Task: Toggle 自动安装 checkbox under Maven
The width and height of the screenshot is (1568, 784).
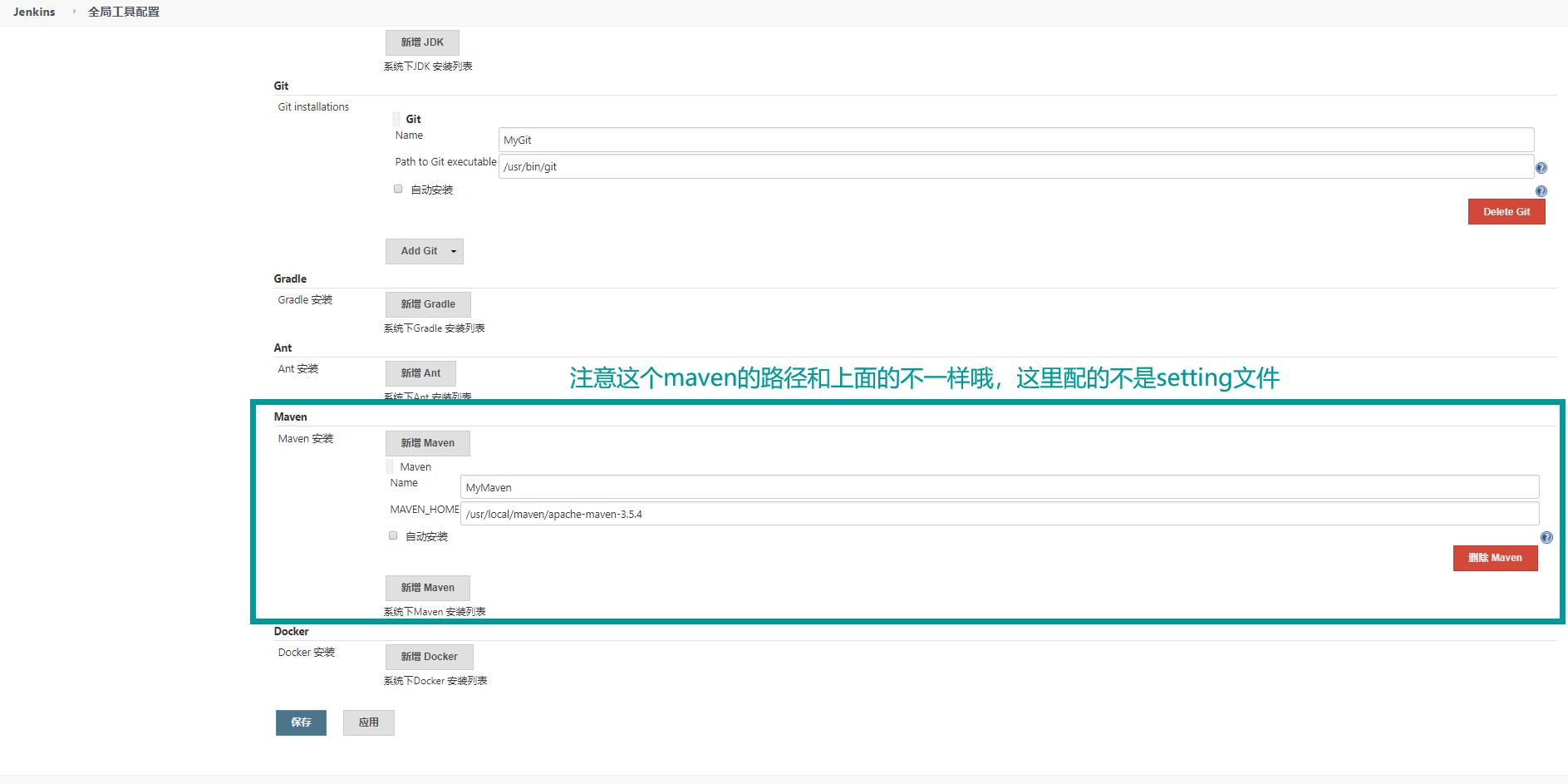Action: click(393, 535)
